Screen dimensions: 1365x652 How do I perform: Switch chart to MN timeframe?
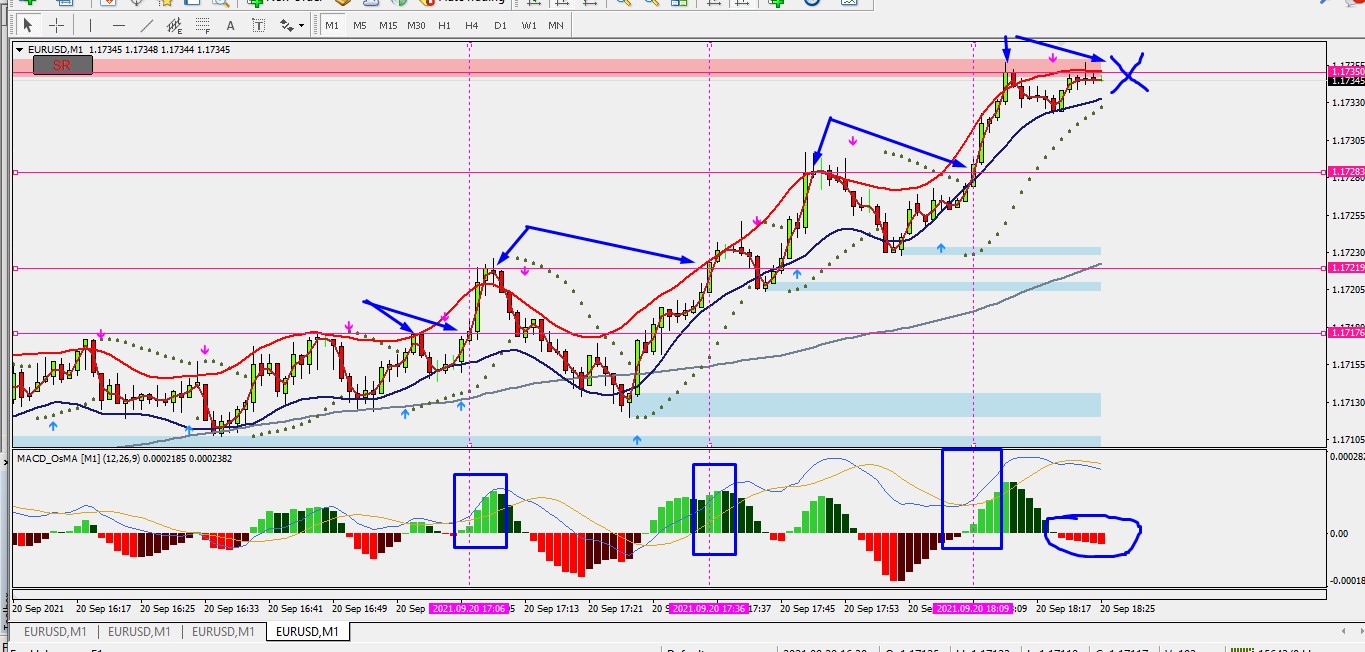555,25
